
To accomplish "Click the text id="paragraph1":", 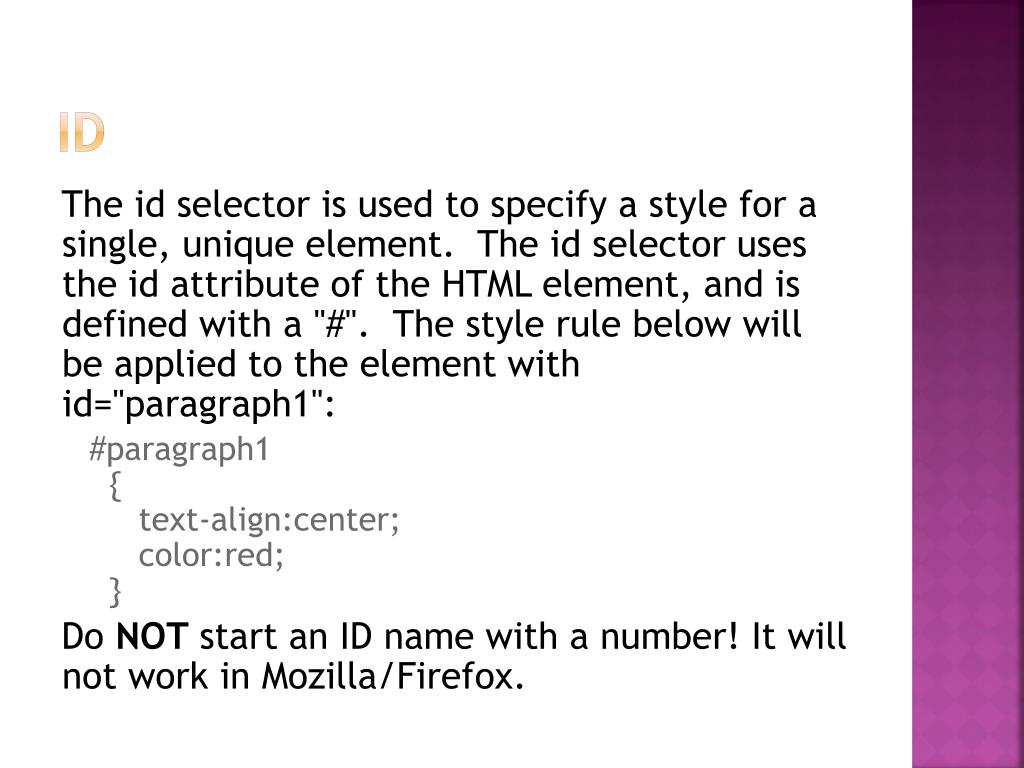I will tap(198, 405).
